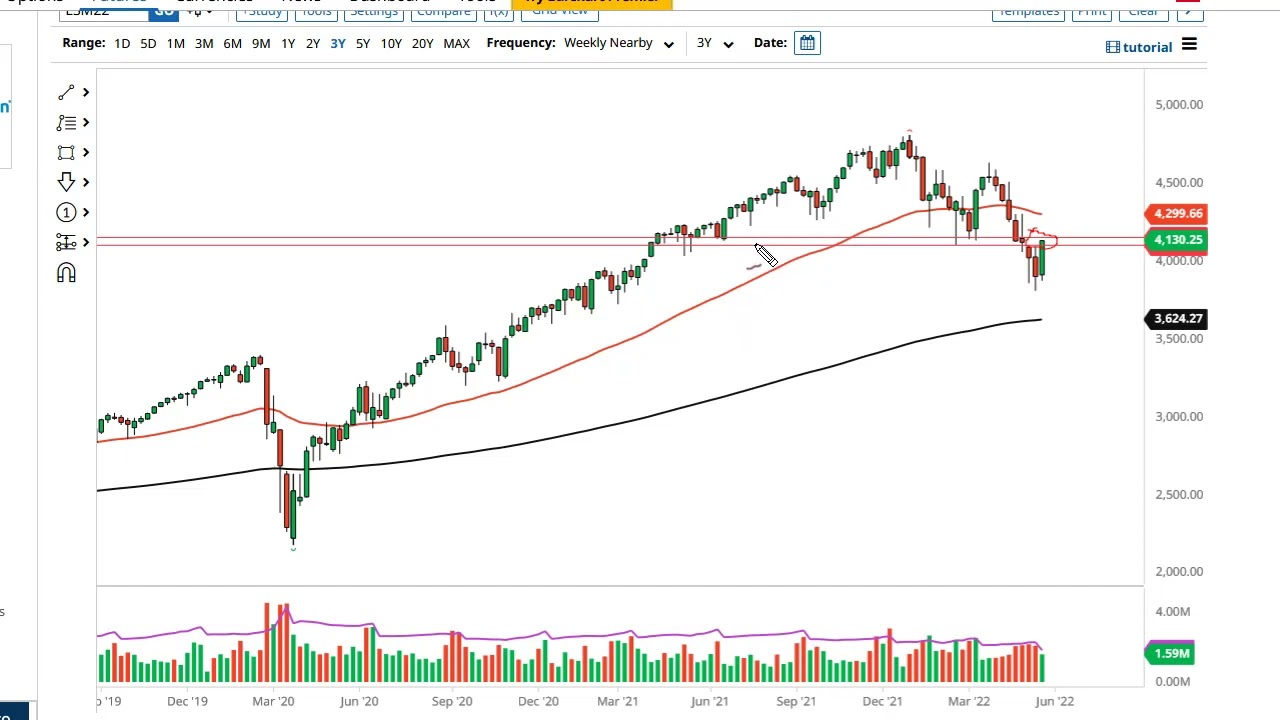Open the Date calendar picker
Screen dimensions: 1280x720
pos(807,43)
